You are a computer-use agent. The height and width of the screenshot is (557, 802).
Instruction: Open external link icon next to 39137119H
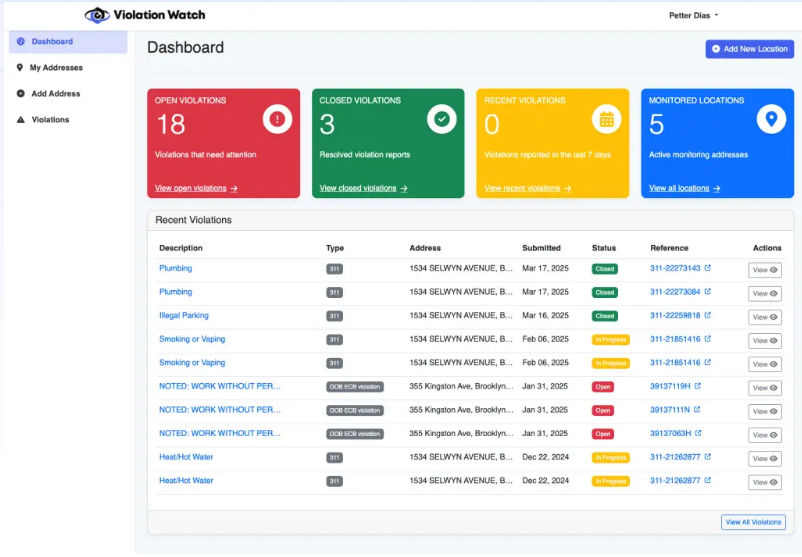(697, 386)
